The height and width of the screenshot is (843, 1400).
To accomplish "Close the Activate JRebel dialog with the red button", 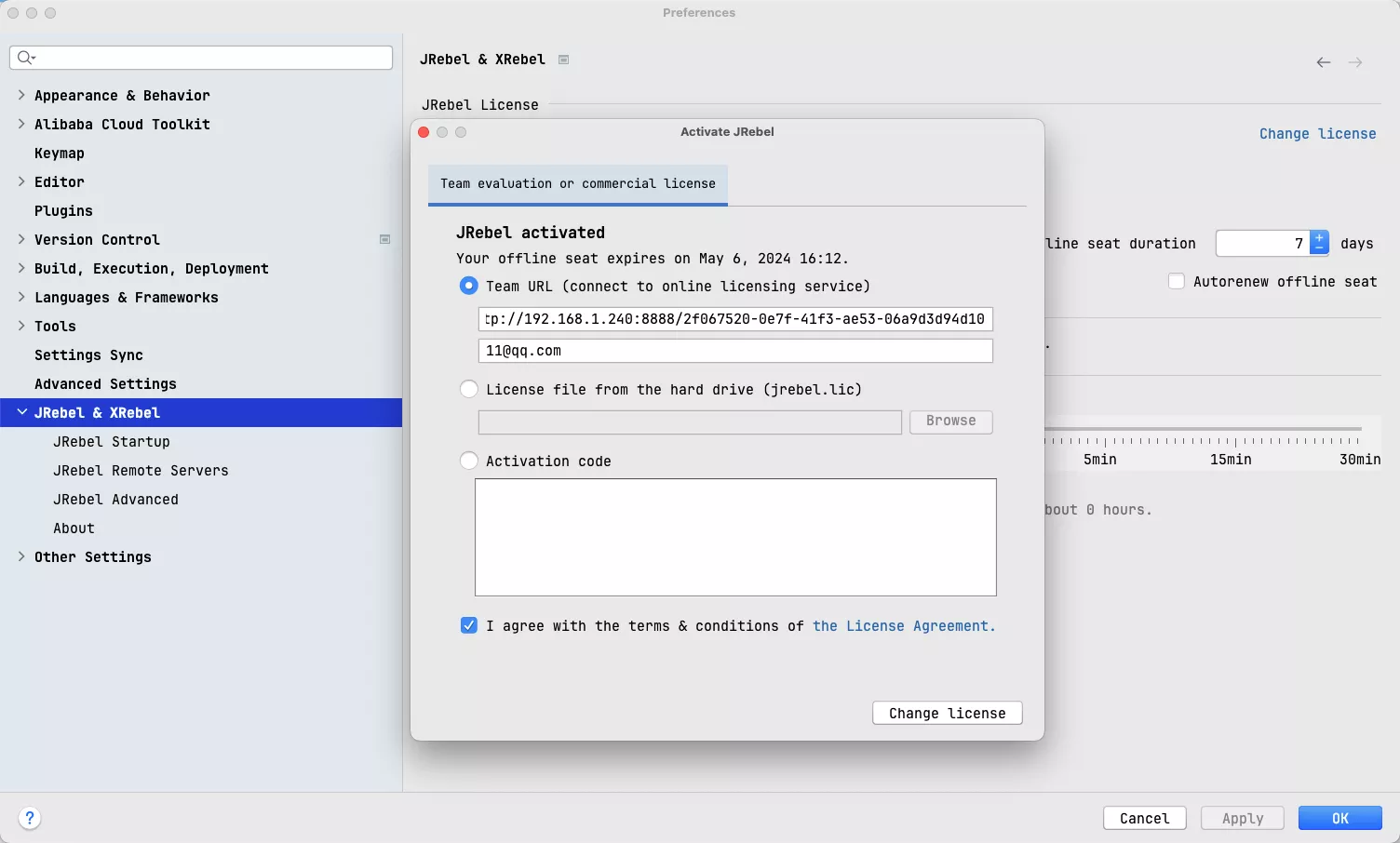I will point(424,132).
